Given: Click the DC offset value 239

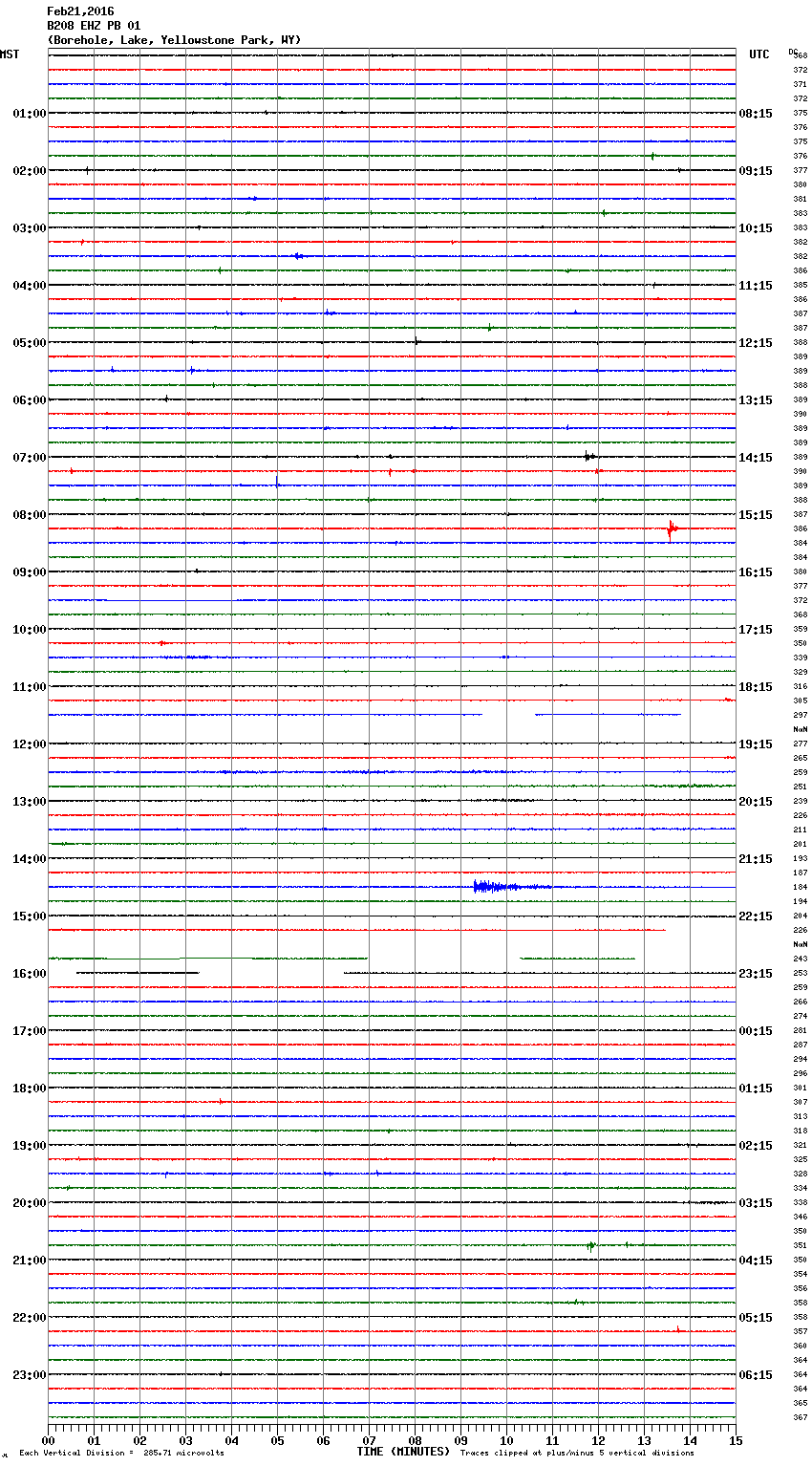Looking at the screenshot, I should tap(801, 802).
